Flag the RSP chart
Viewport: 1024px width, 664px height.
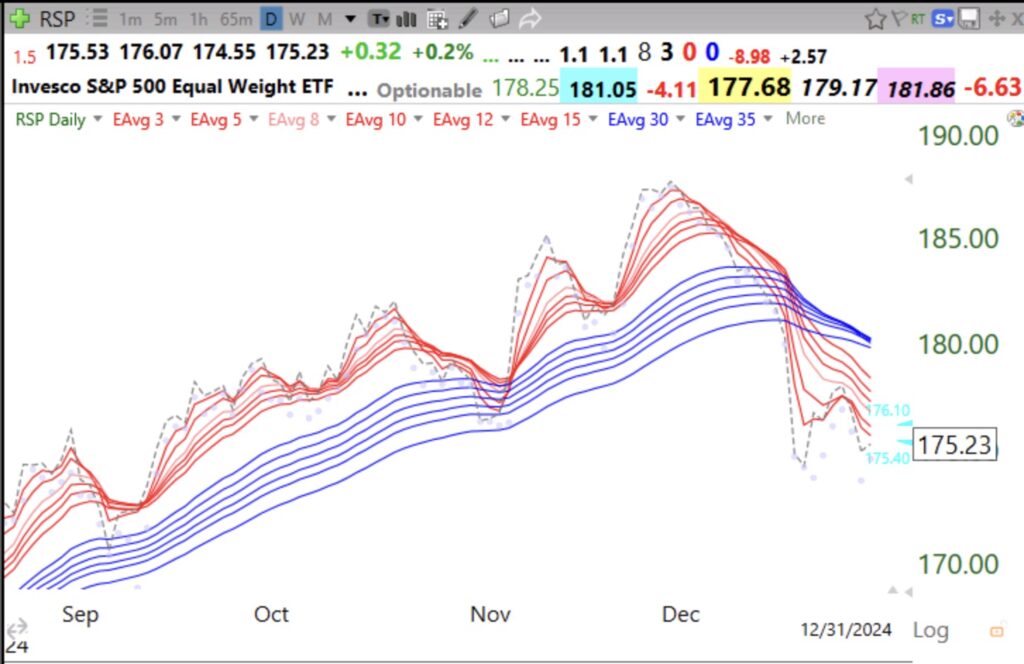pos(899,17)
